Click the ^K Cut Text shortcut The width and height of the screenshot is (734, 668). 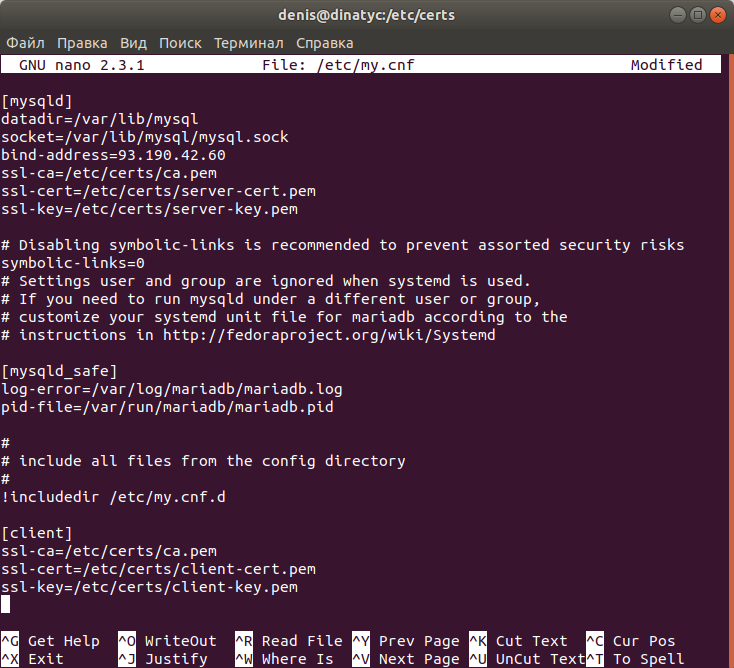[x=518, y=641]
